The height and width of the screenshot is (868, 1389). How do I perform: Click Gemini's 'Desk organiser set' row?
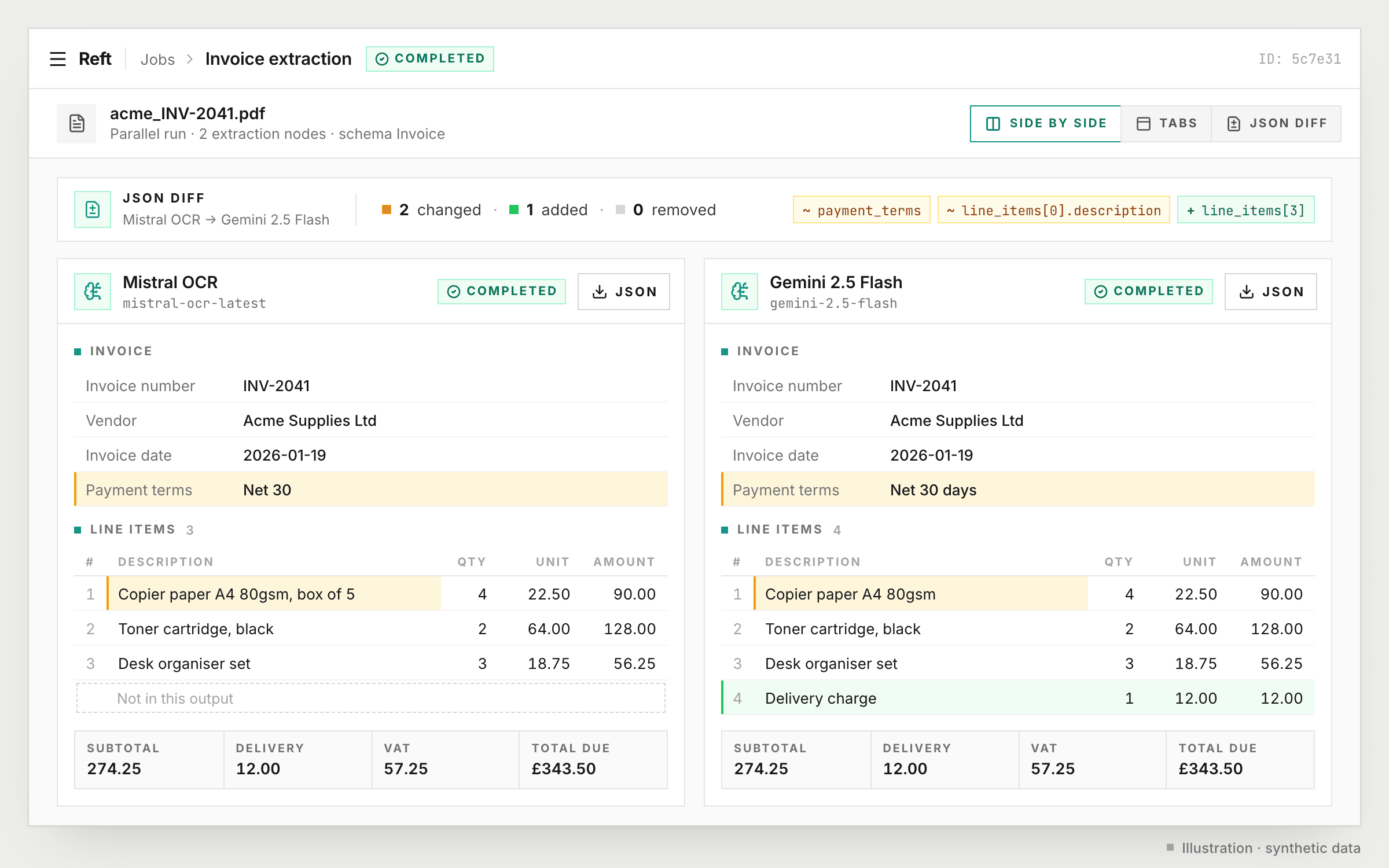pos(1018,663)
